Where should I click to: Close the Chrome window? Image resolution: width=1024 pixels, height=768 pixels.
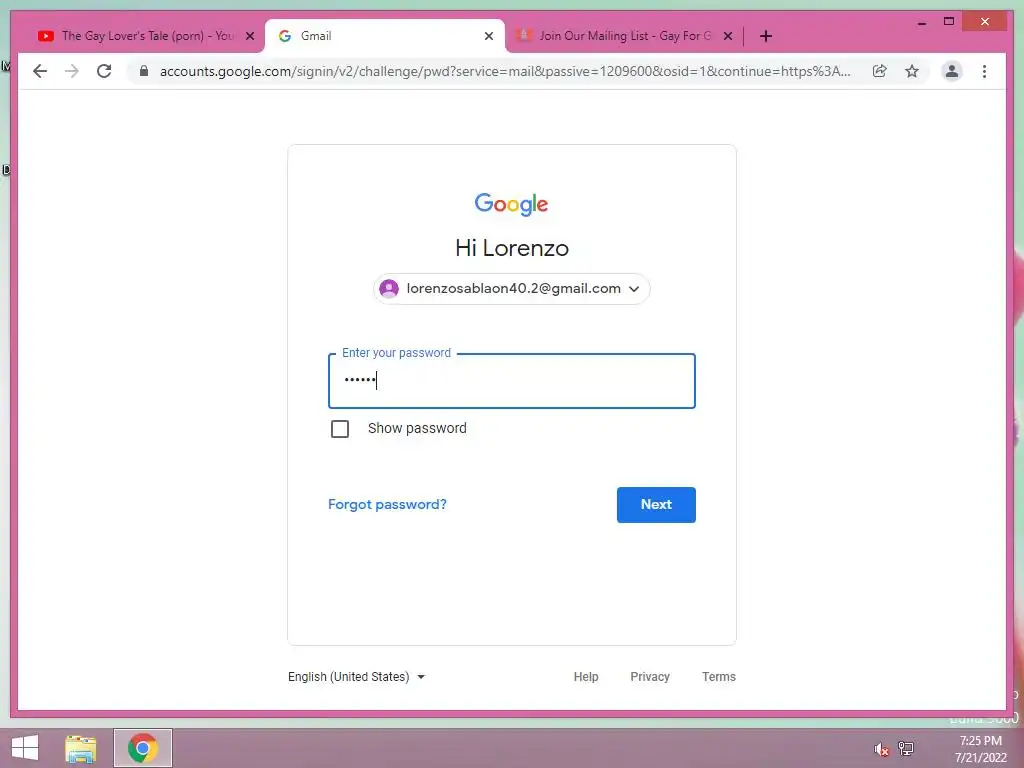point(985,22)
